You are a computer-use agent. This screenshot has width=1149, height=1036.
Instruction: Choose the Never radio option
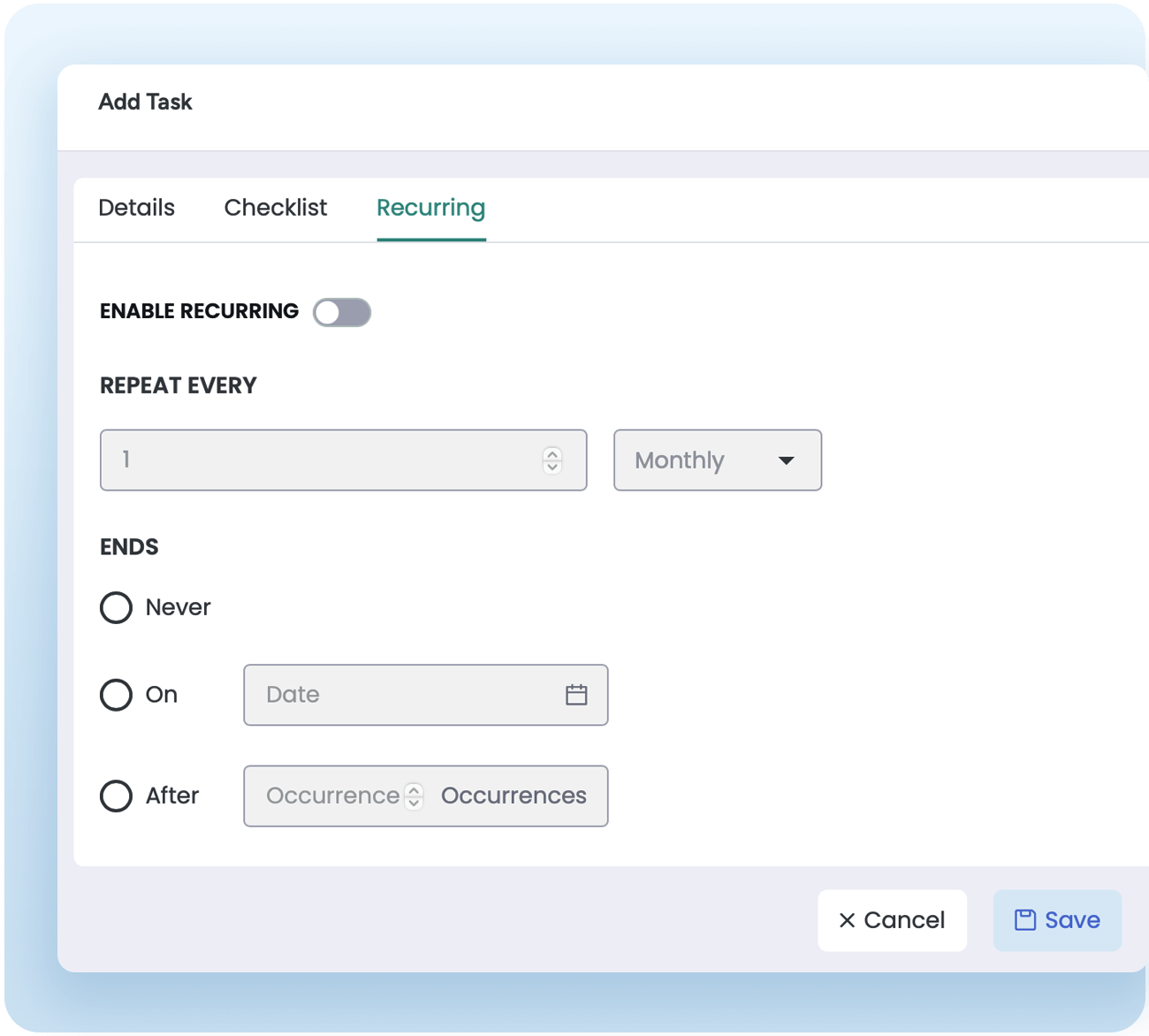pos(116,607)
